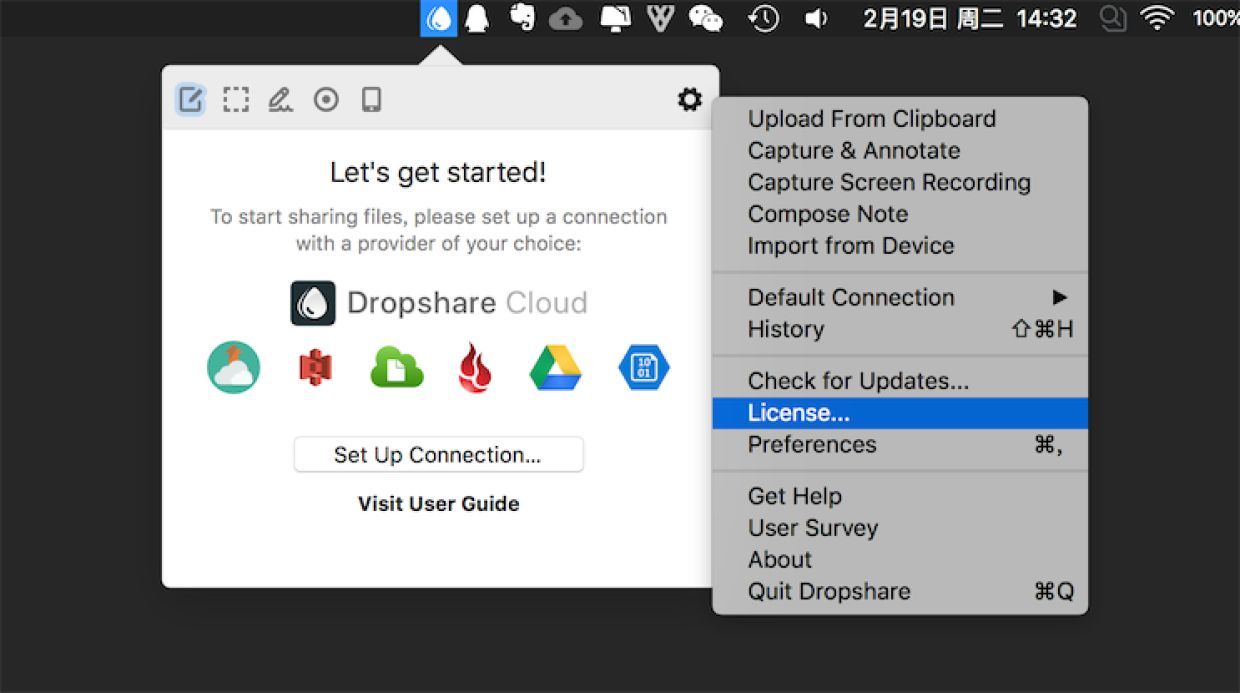Screen dimensions: 1240x693
Task: Click the Set Up Connection... button
Action: 438,455
